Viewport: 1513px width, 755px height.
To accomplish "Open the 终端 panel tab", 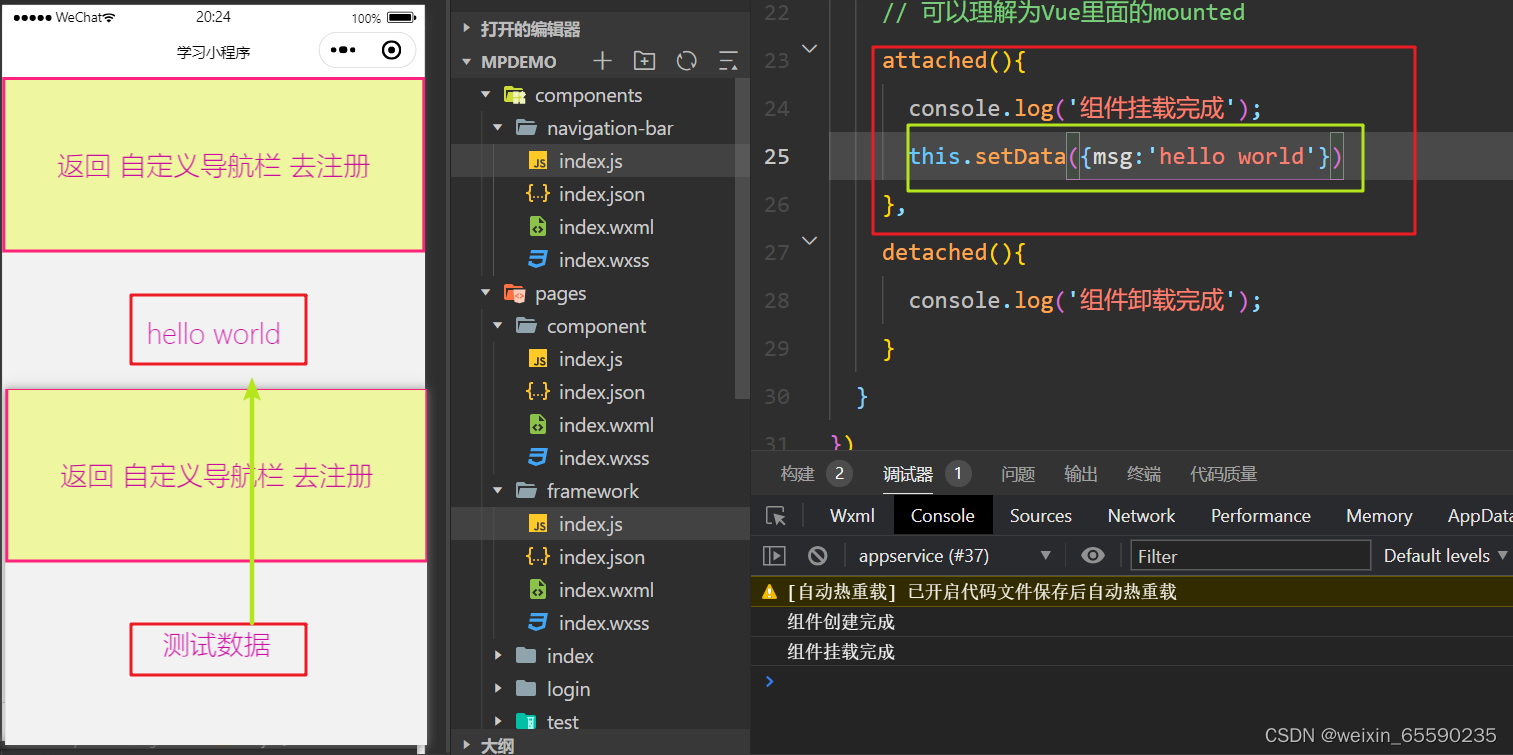I will pyautogui.click(x=1144, y=474).
